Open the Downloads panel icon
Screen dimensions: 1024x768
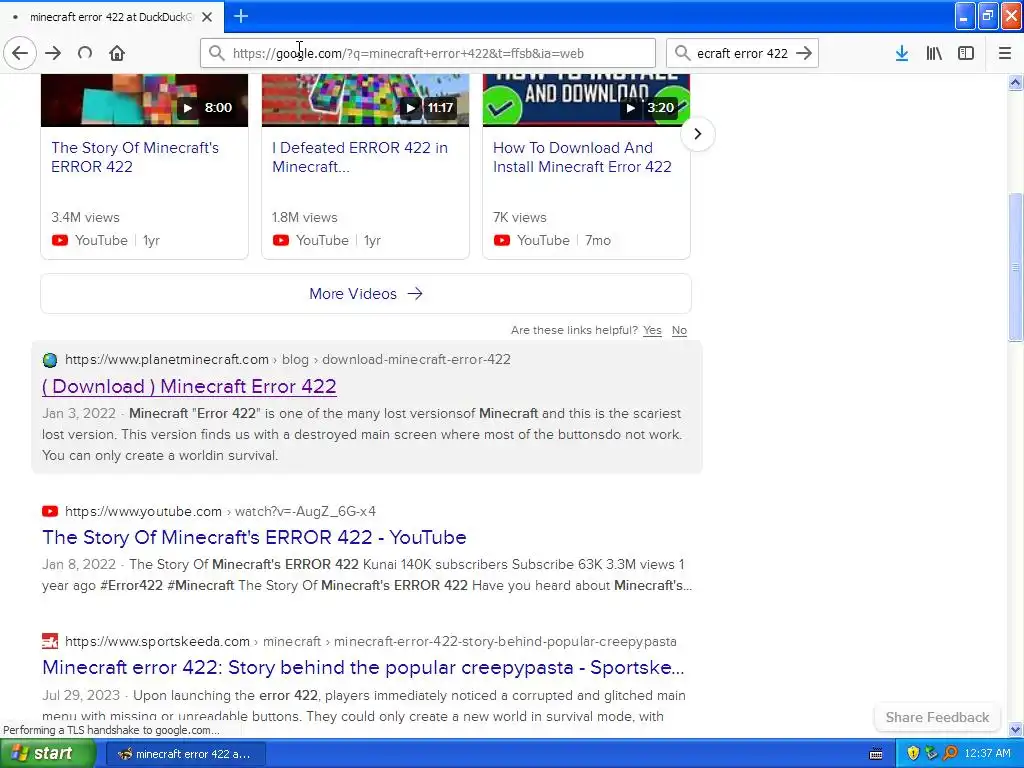pyautogui.click(x=902, y=53)
